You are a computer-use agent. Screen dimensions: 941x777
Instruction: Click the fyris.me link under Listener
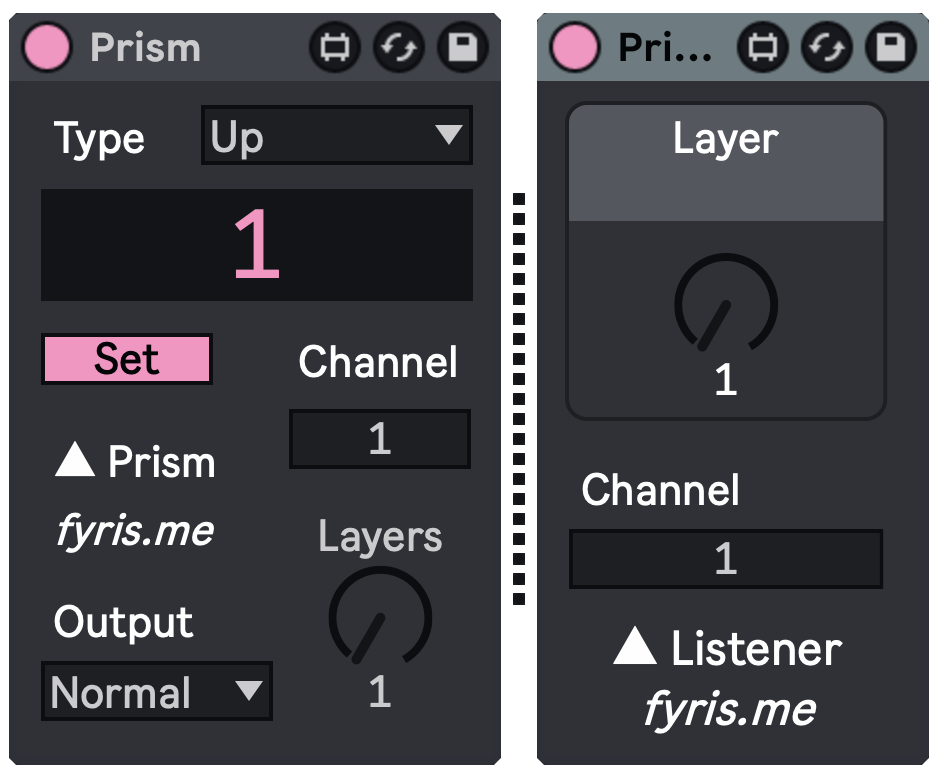(729, 709)
